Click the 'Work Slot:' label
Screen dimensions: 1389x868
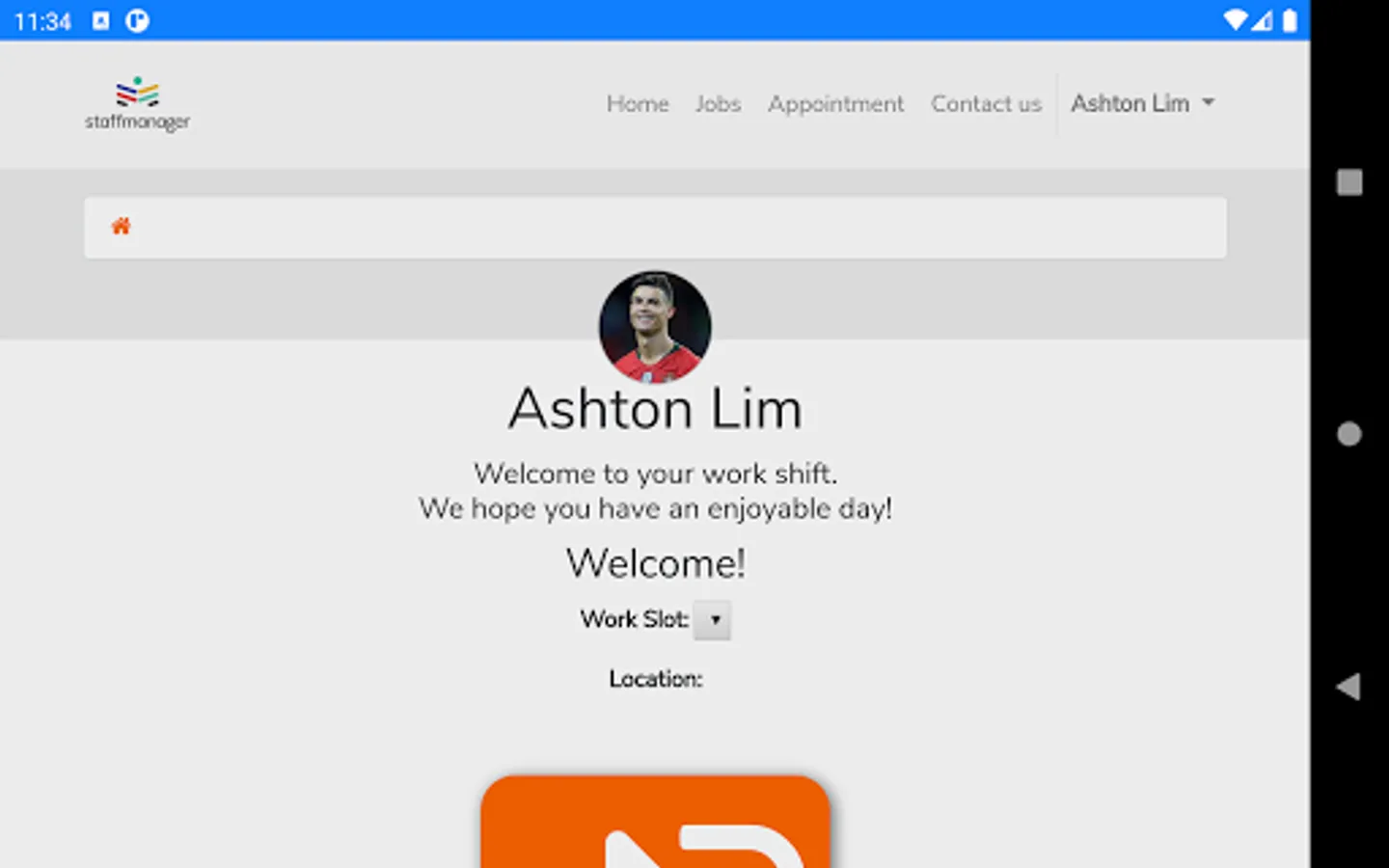click(634, 619)
